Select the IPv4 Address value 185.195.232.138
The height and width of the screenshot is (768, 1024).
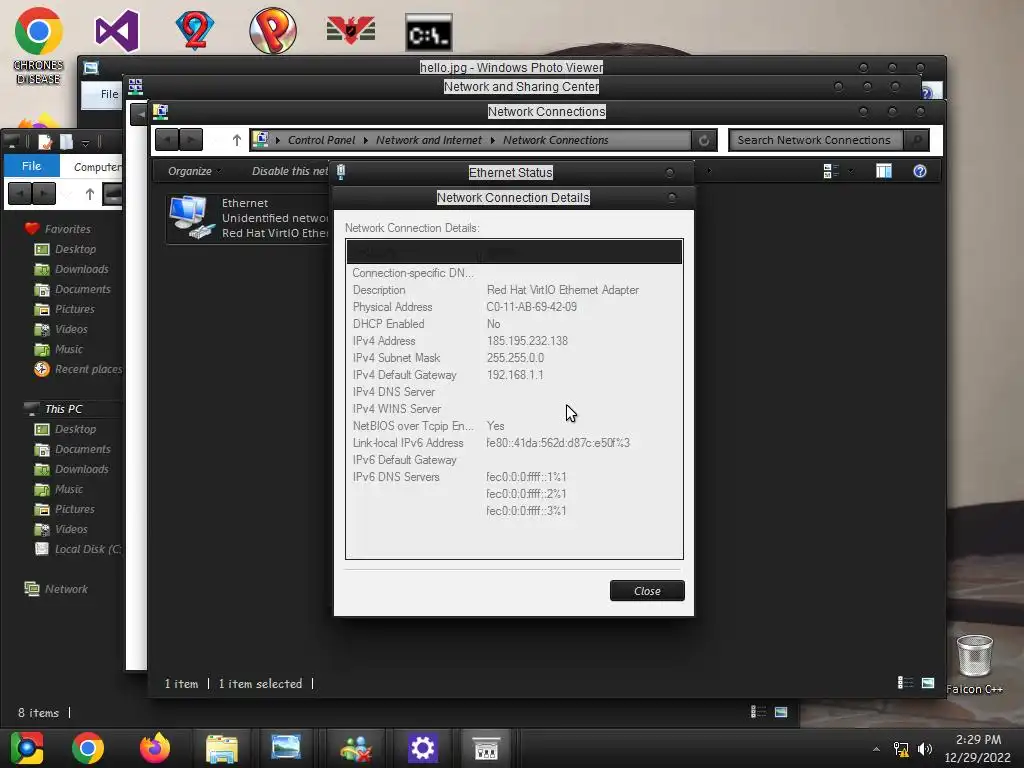coord(527,341)
